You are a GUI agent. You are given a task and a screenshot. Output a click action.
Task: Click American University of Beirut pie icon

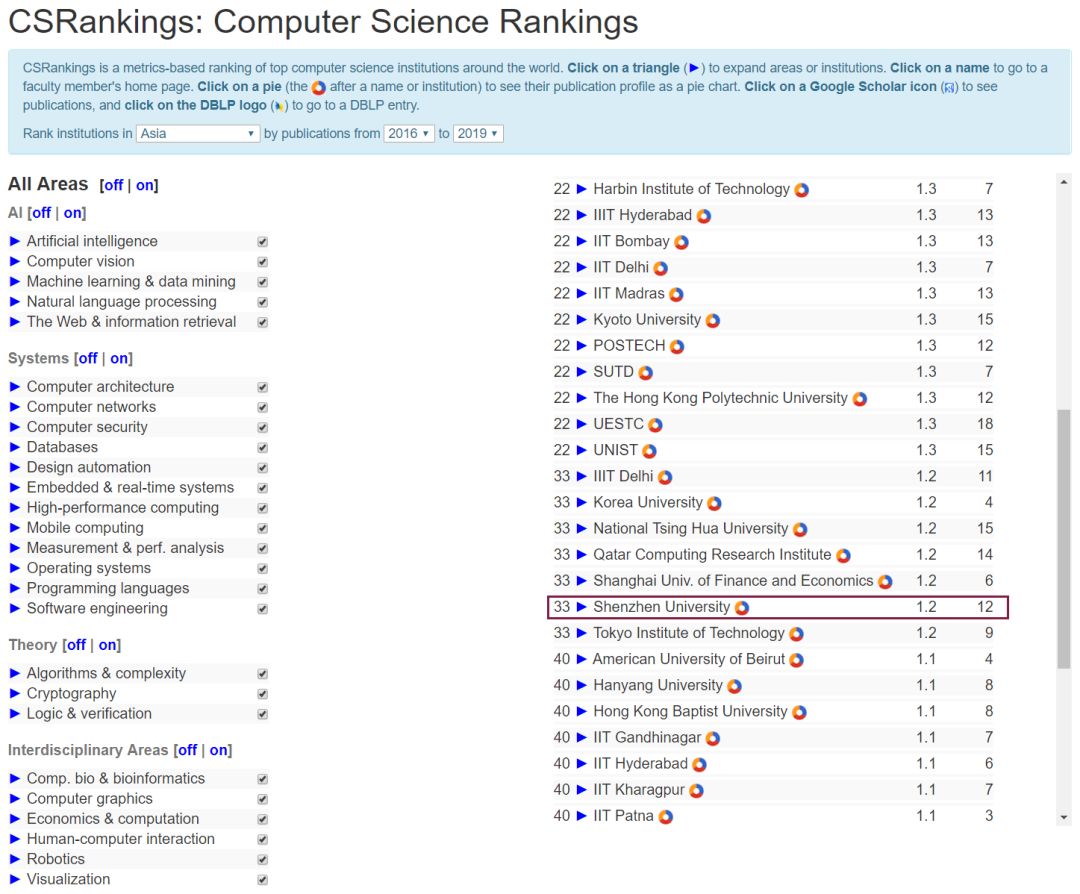coord(796,661)
